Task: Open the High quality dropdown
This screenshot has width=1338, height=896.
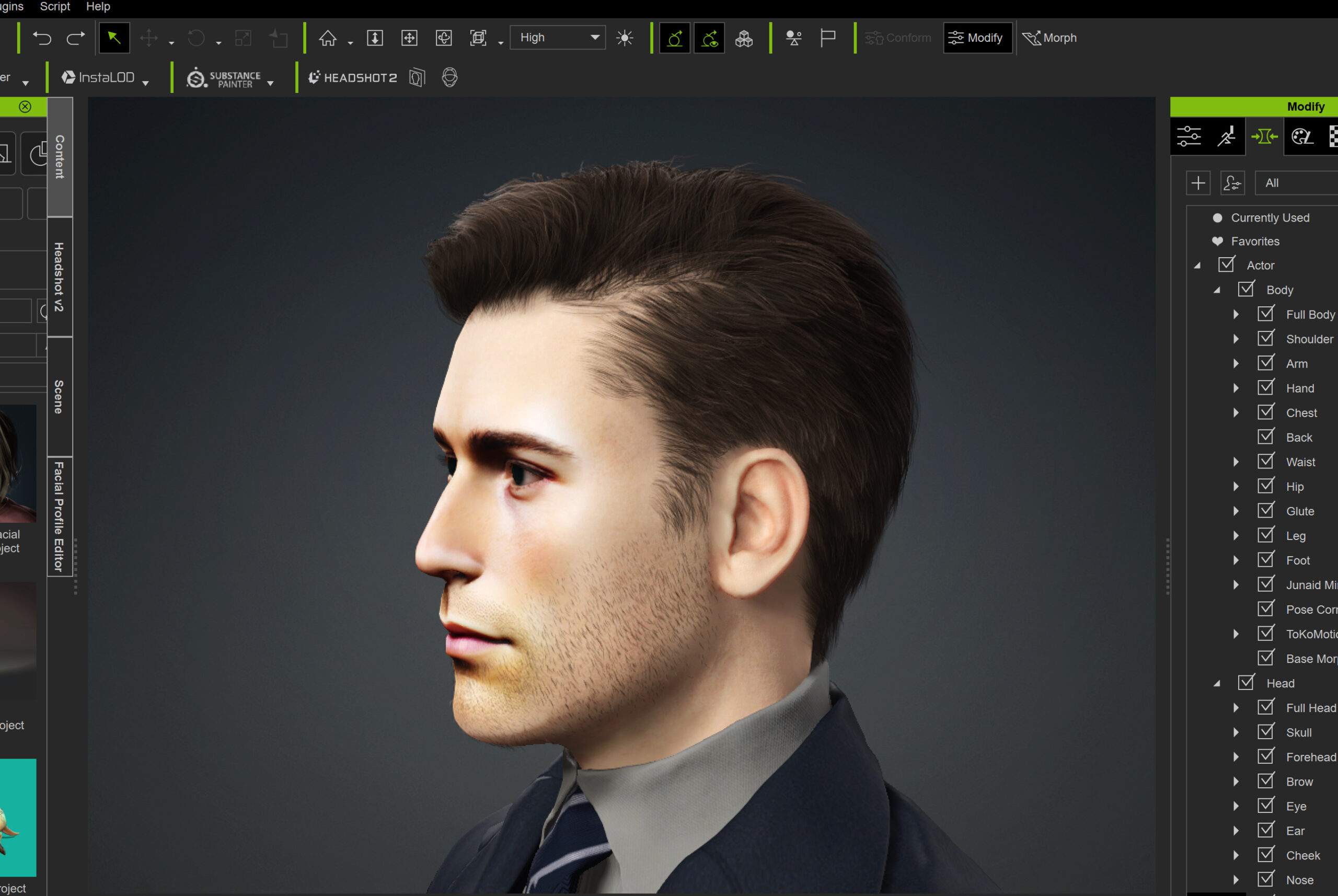Action: point(558,38)
